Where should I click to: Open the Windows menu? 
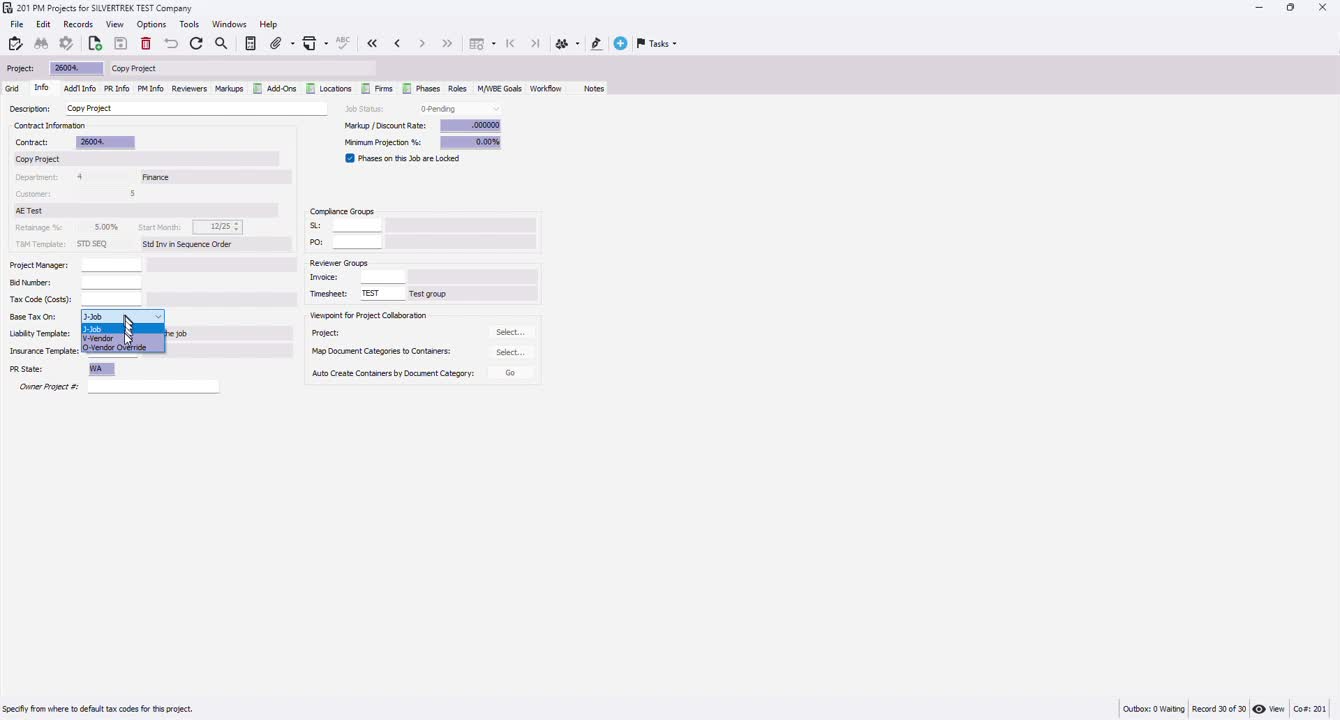pyautogui.click(x=229, y=24)
